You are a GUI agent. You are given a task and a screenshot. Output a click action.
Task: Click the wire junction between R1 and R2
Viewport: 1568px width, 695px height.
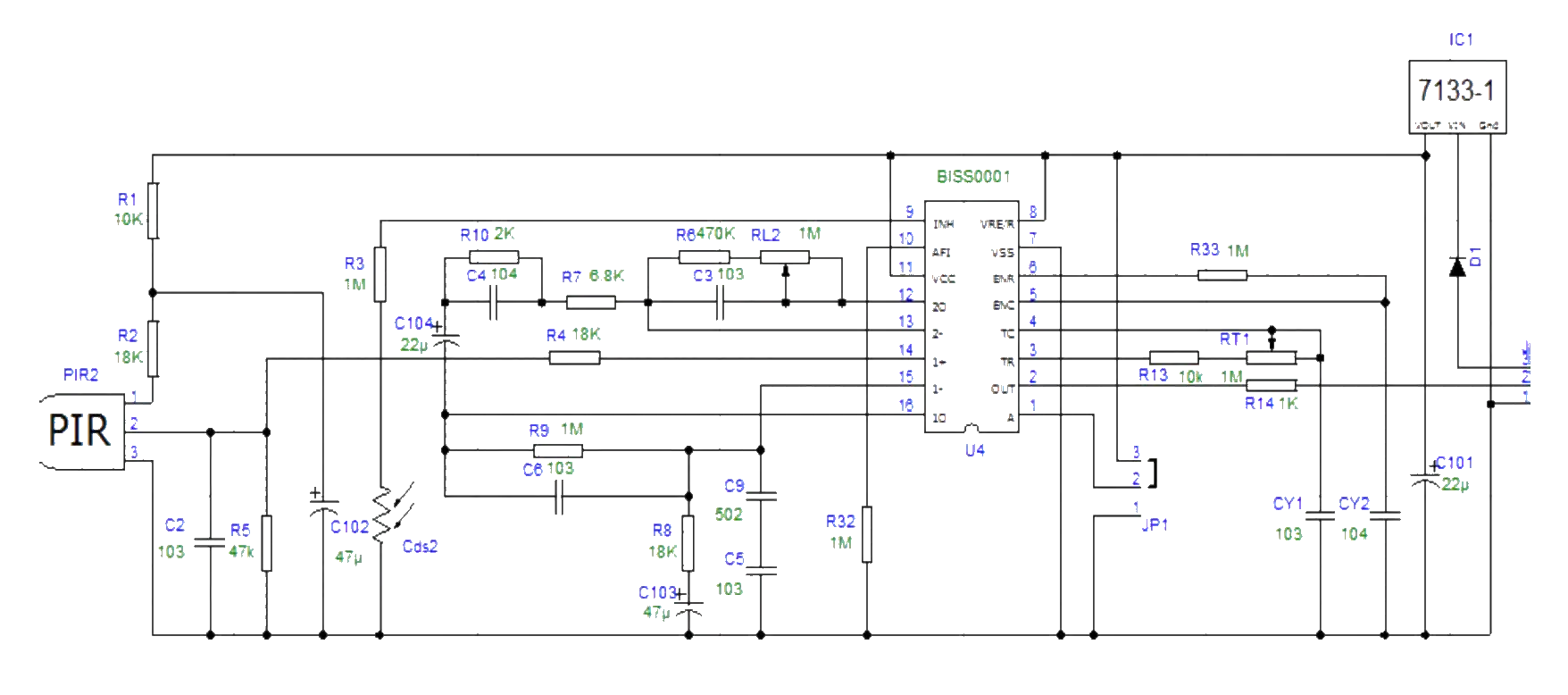[153, 293]
